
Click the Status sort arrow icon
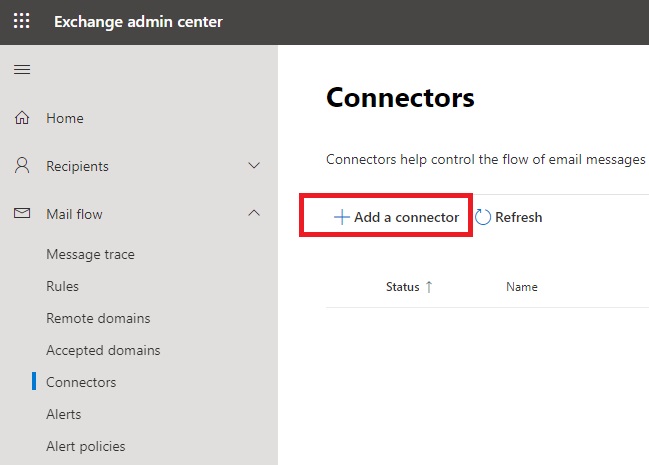429,287
